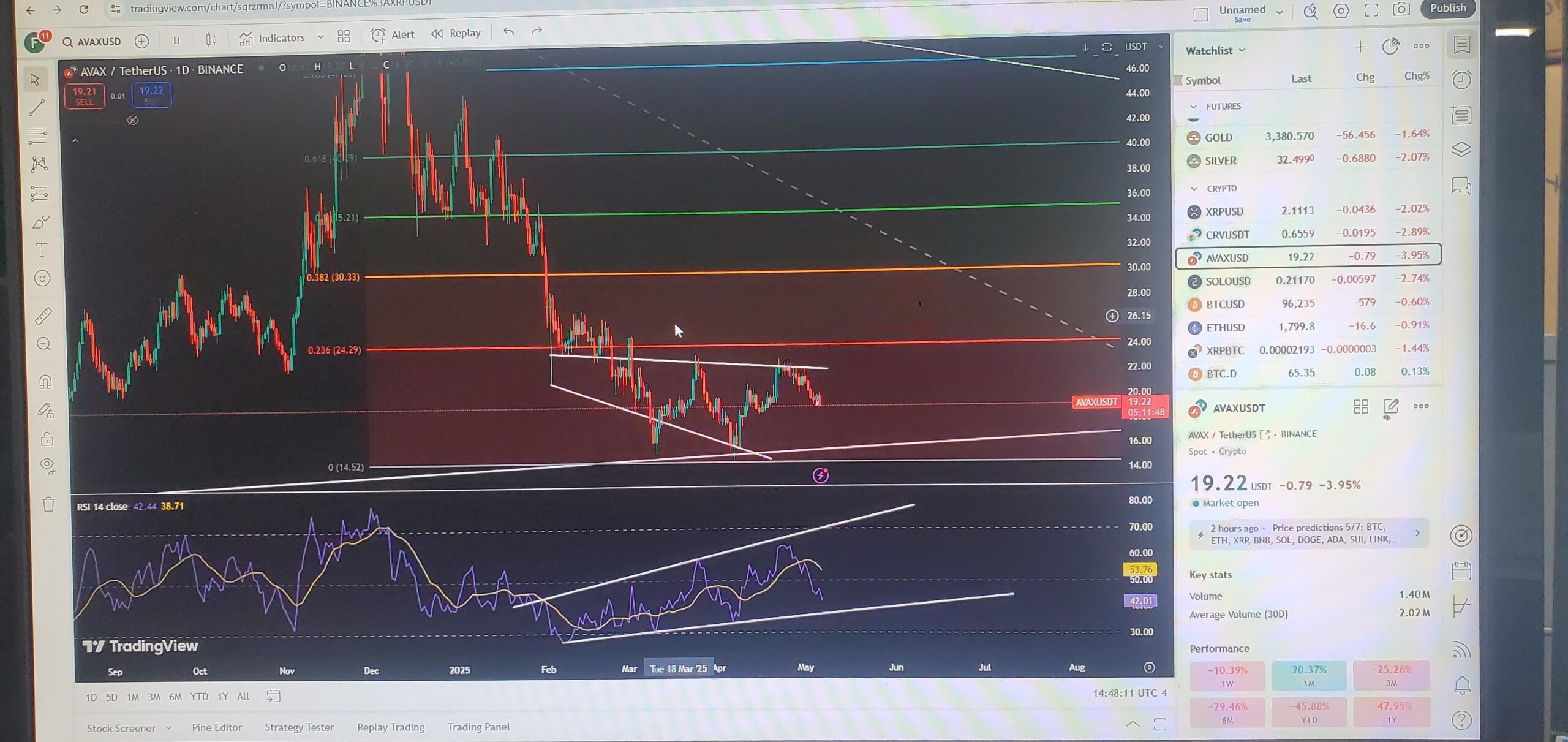Image resolution: width=1568 pixels, height=742 pixels.
Task: Add a symbol to the watchlist
Action: click(x=1360, y=47)
